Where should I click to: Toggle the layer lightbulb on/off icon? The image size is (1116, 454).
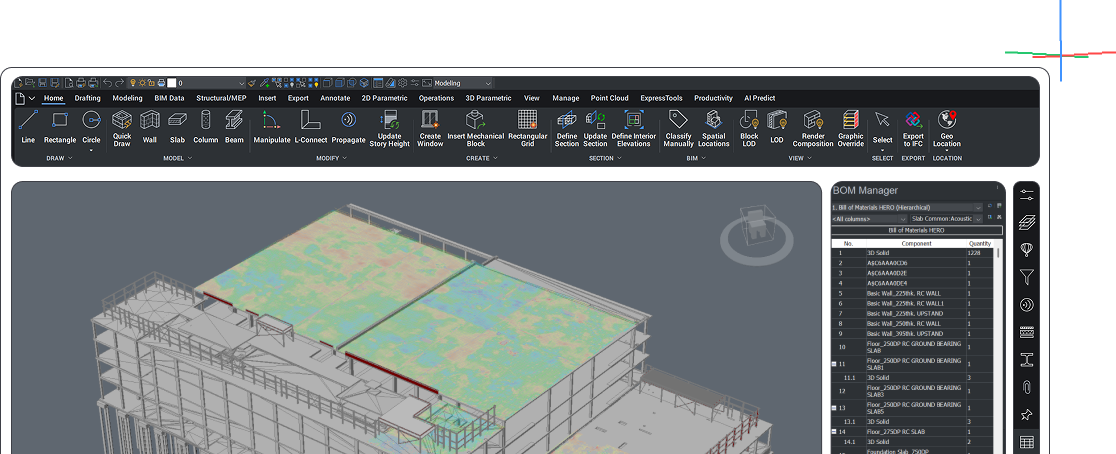click(x=132, y=83)
